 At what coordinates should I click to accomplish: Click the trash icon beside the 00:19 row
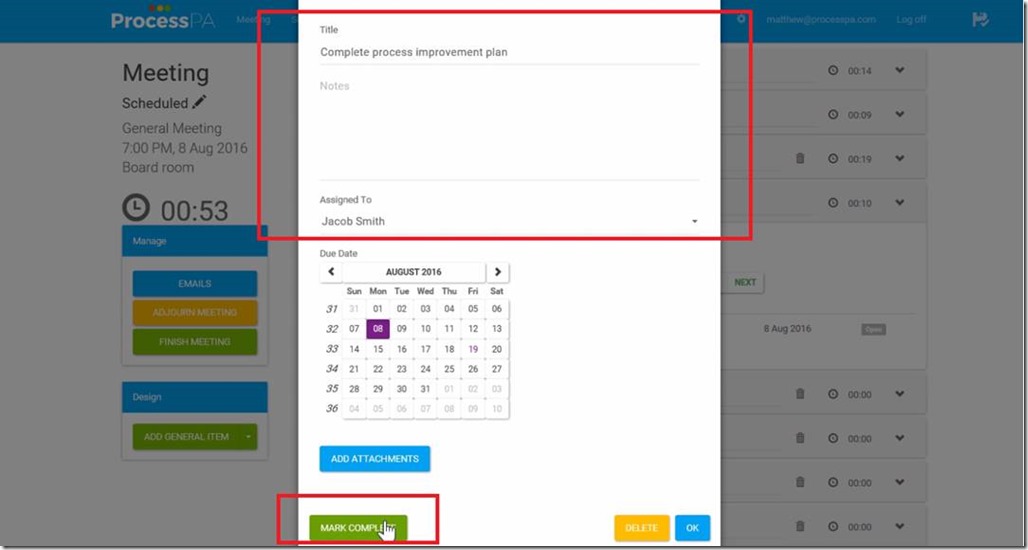point(800,159)
